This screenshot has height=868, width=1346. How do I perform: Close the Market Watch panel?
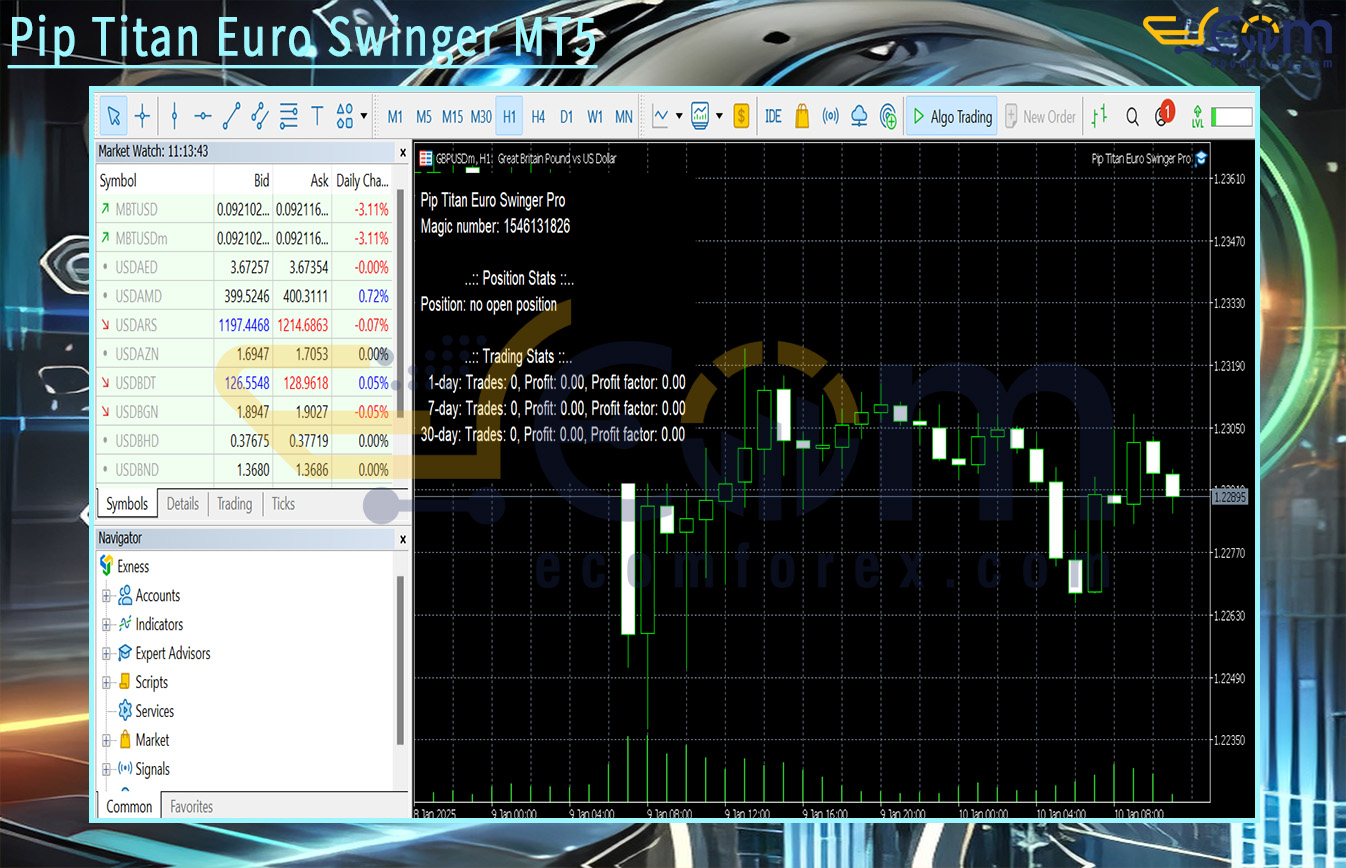point(403,152)
